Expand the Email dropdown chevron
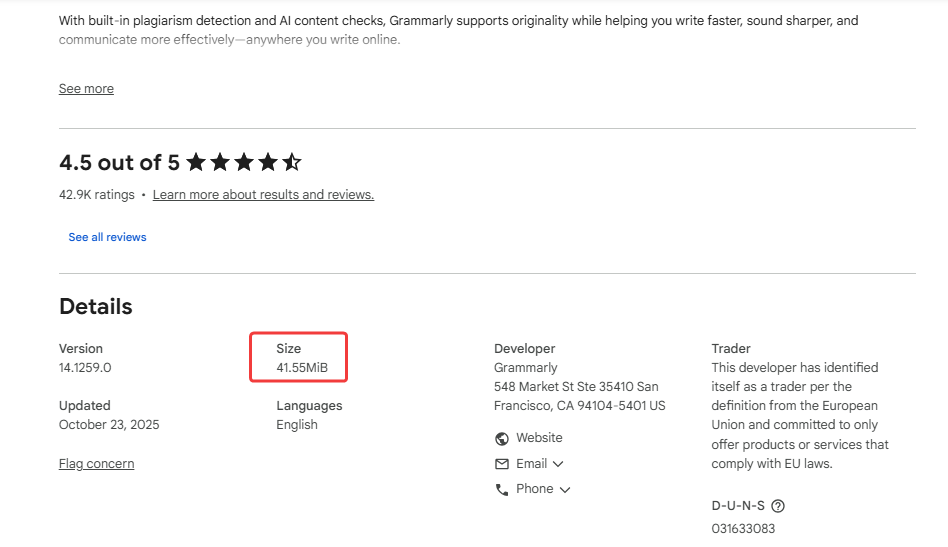948x547 pixels. (x=558, y=464)
